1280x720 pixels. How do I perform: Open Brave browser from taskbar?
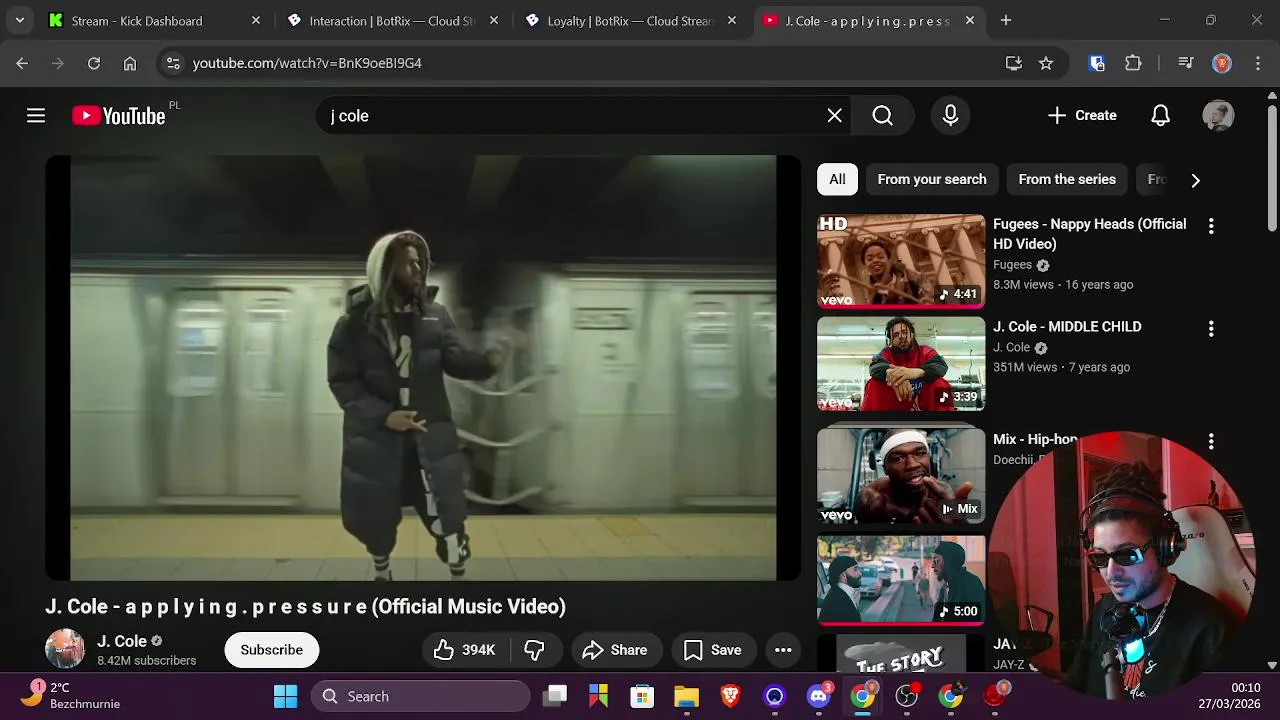[731, 696]
